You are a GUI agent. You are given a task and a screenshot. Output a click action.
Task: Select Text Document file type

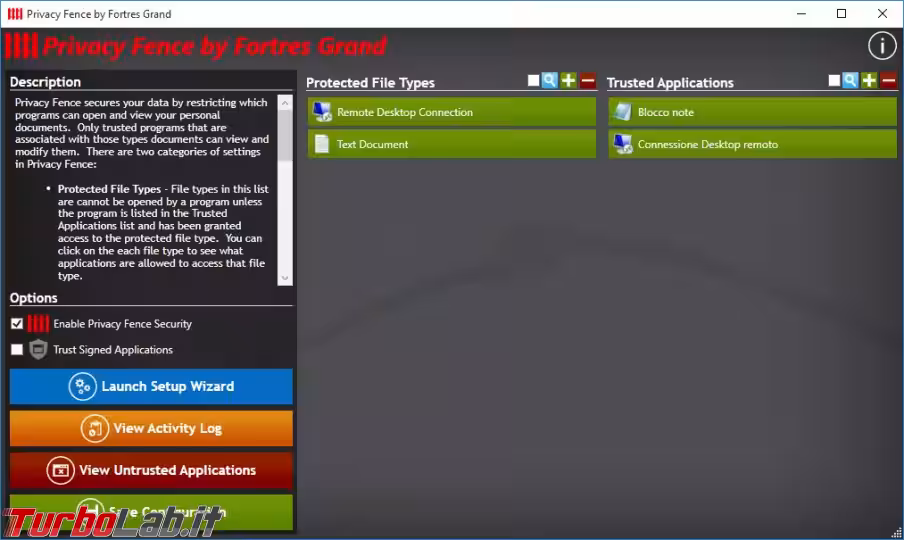452,144
